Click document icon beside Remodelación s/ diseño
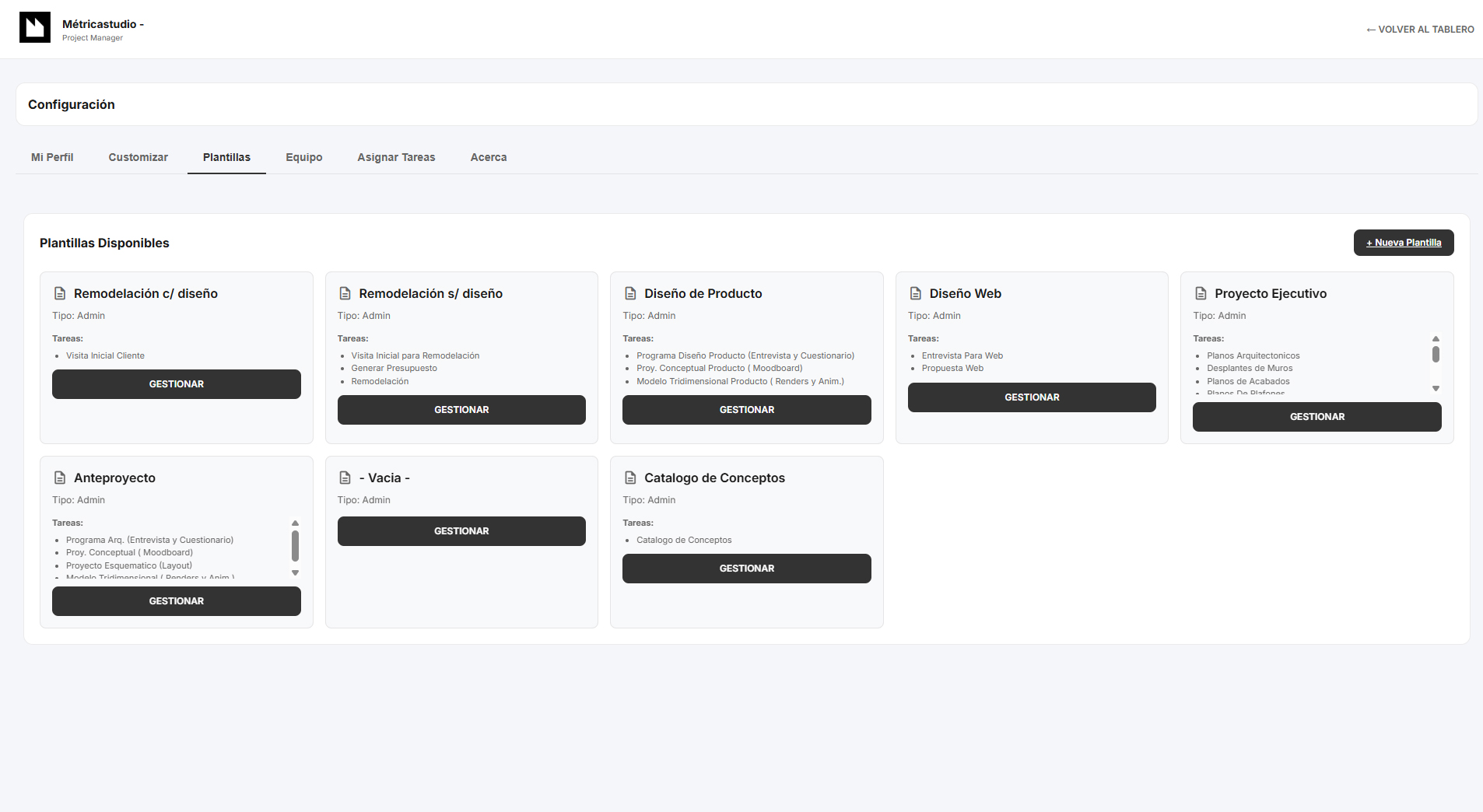This screenshot has width=1483, height=812. (x=345, y=293)
